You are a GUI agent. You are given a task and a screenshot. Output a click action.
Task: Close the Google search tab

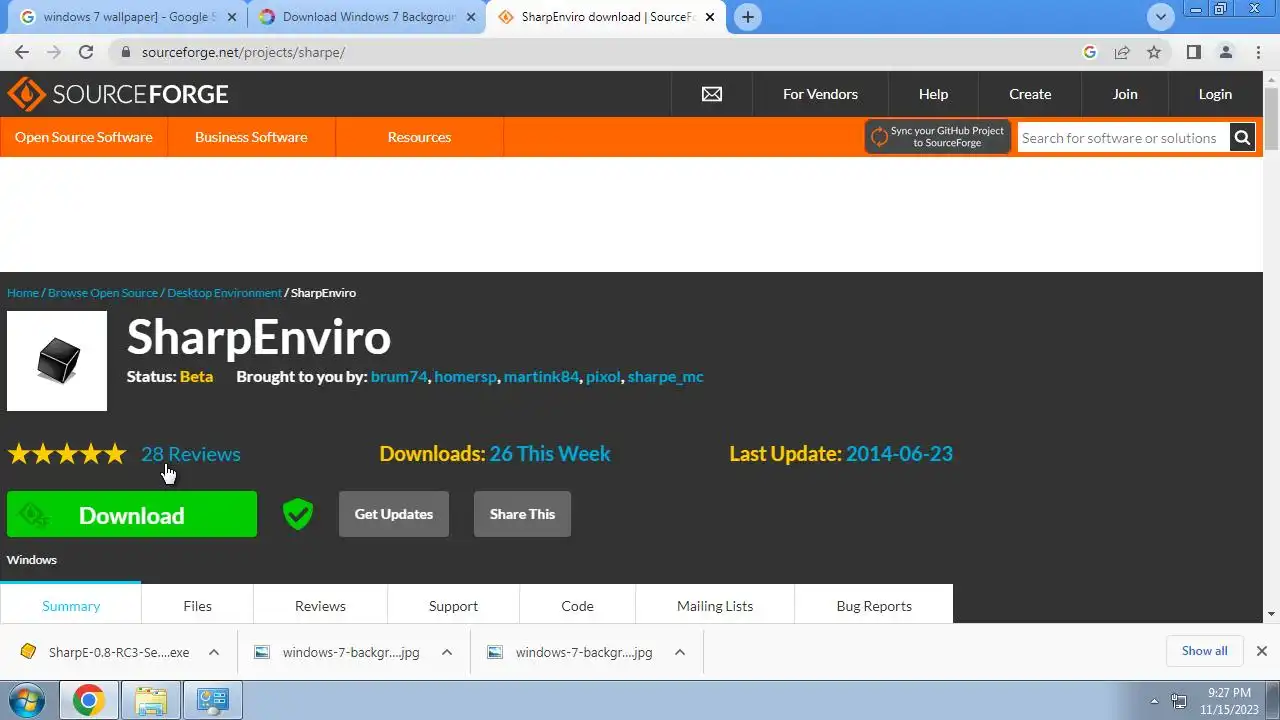232,17
